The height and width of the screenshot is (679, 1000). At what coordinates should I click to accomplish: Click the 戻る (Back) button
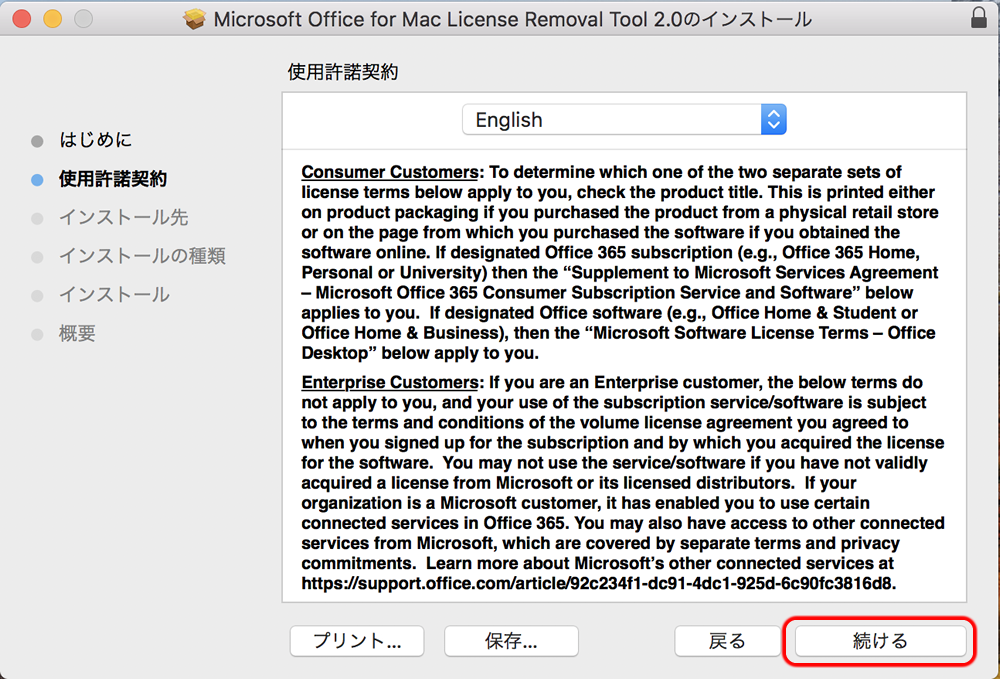tap(727, 641)
